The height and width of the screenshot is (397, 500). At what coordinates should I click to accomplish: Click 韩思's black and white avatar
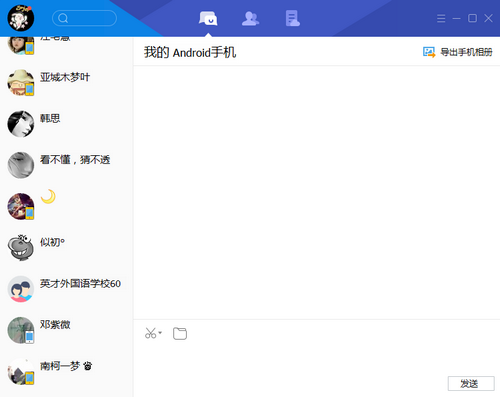point(21,124)
